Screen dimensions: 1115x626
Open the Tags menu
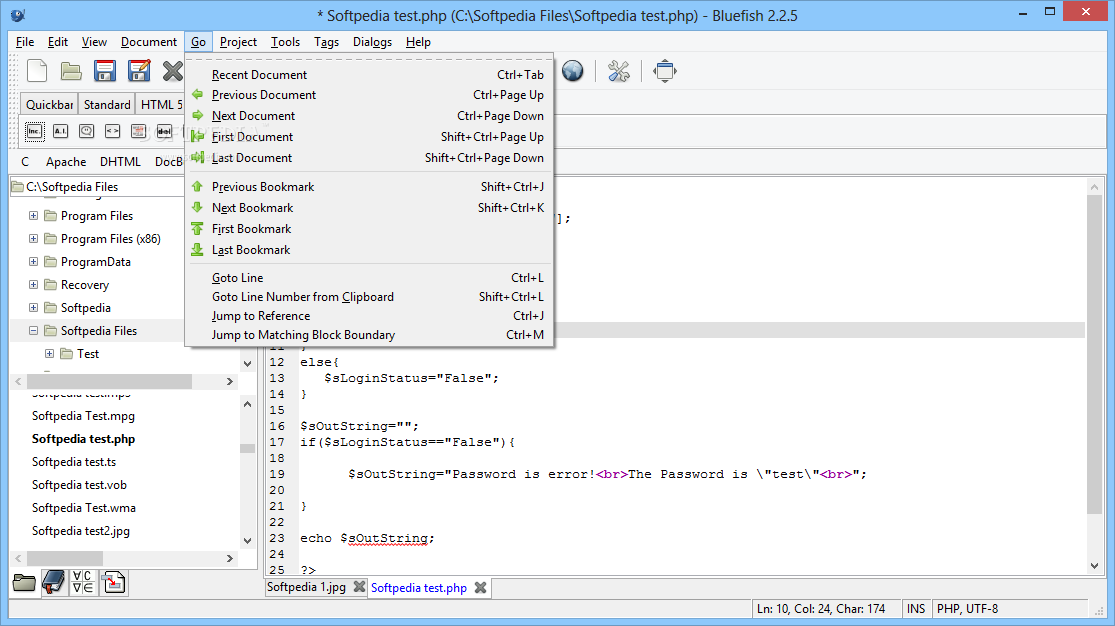pos(326,42)
